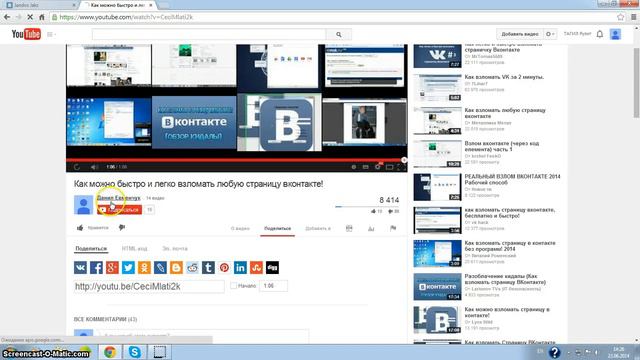Share the video to Digg
640x360 pixels.
coord(272,268)
